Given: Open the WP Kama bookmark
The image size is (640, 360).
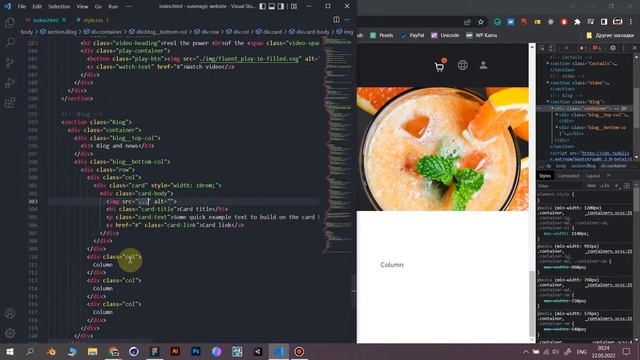Looking at the screenshot, I should coord(482,36).
